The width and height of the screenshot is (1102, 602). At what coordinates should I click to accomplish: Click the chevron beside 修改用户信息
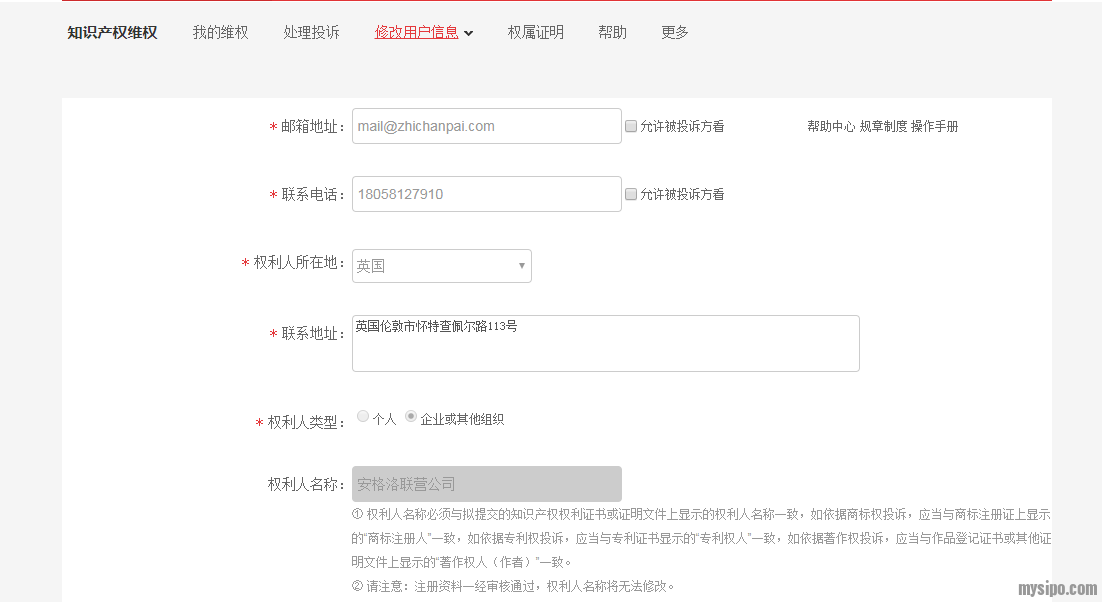(x=469, y=33)
